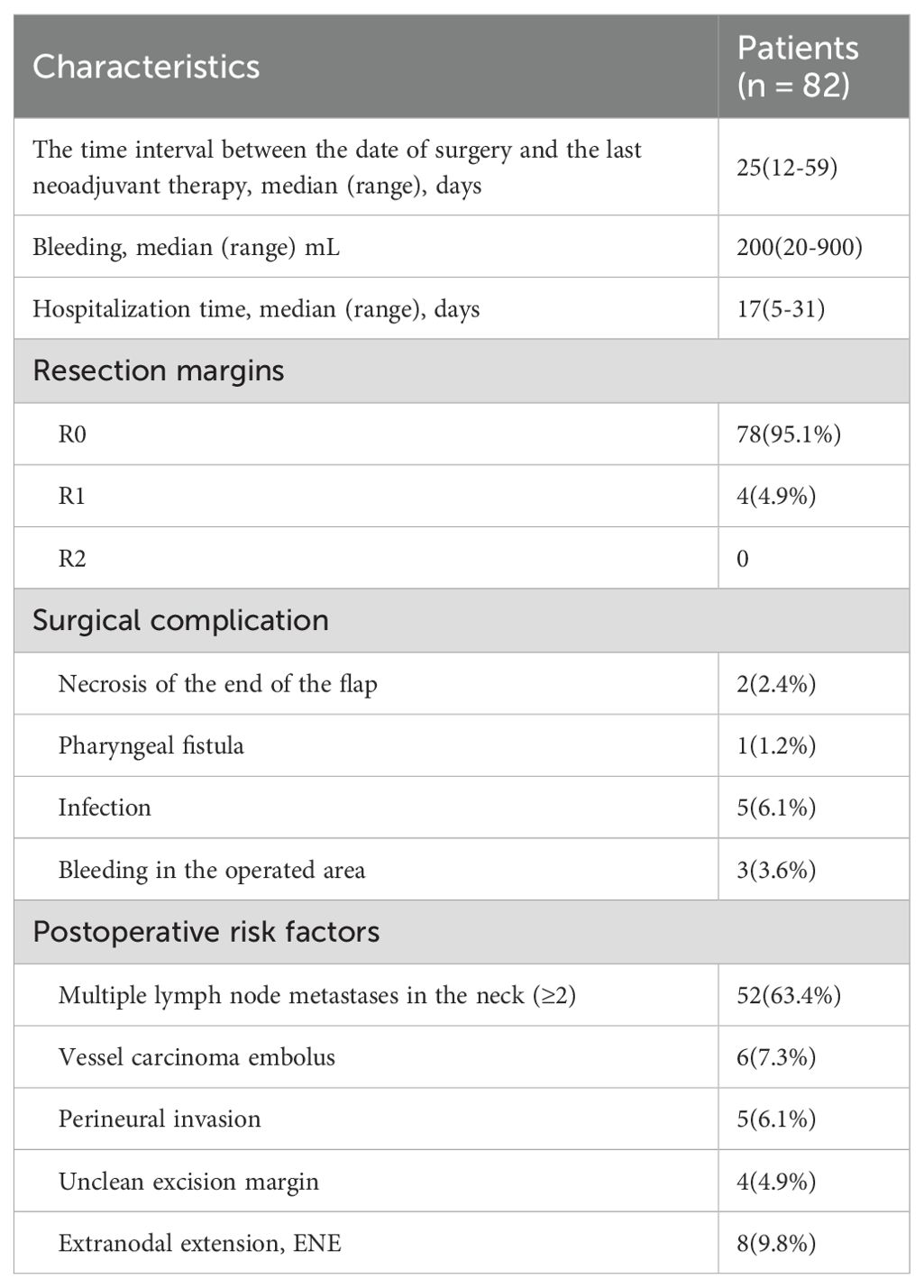Click the R2 row label
The width and height of the screenshot is (924, 1288).
click(72, 559)
